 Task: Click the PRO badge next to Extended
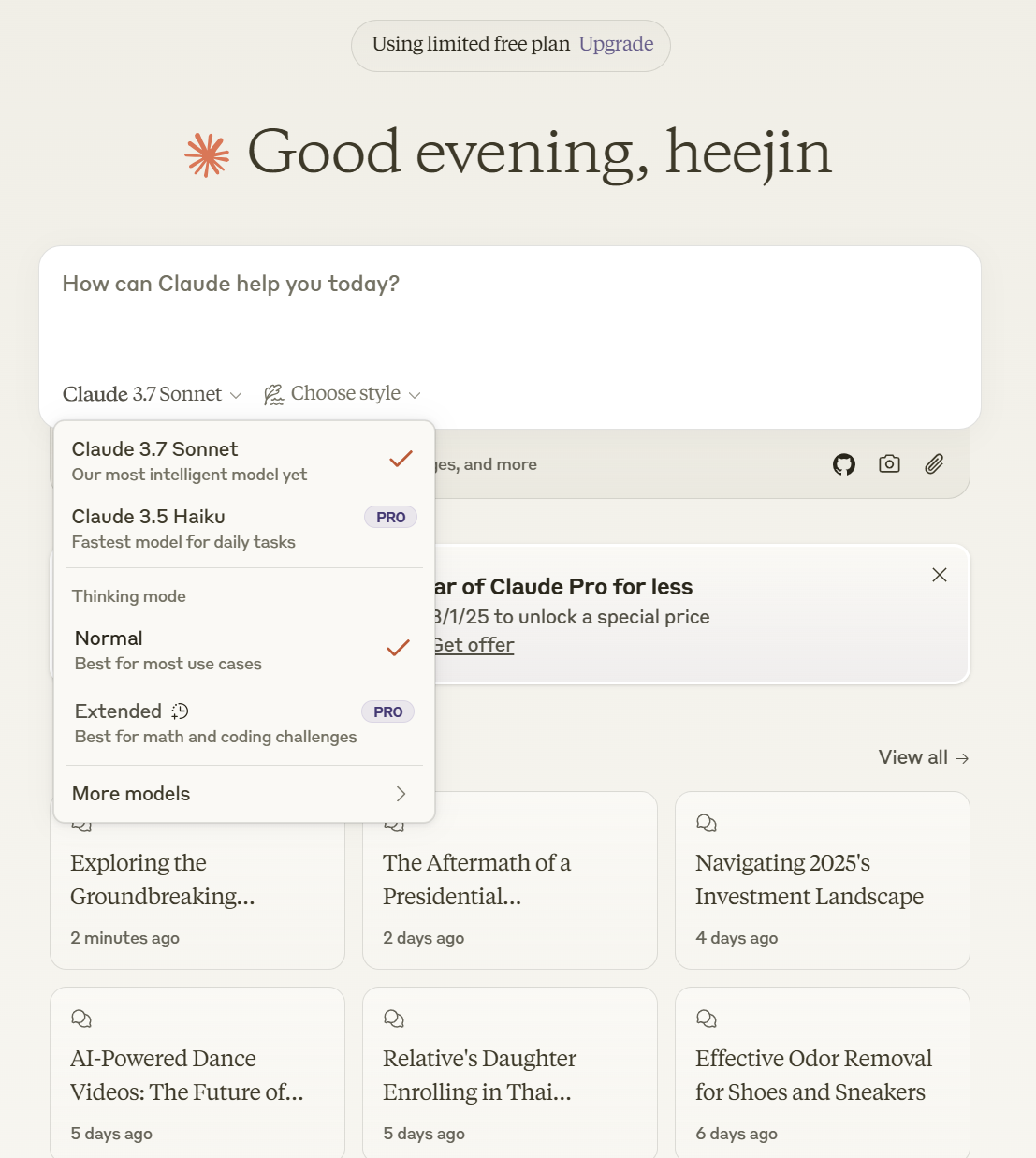[387, 711]
